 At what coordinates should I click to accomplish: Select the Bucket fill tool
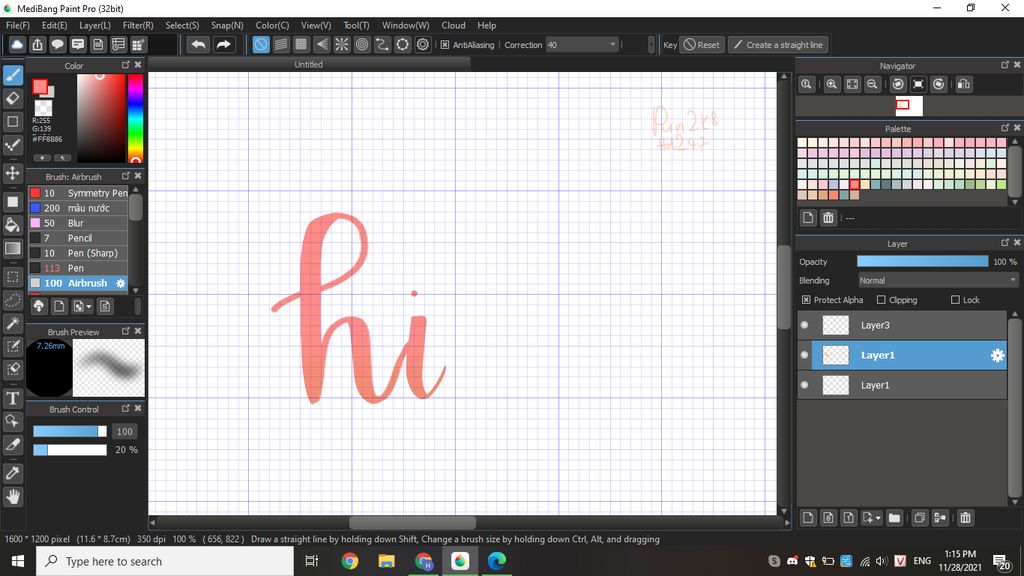coord(12,225)
